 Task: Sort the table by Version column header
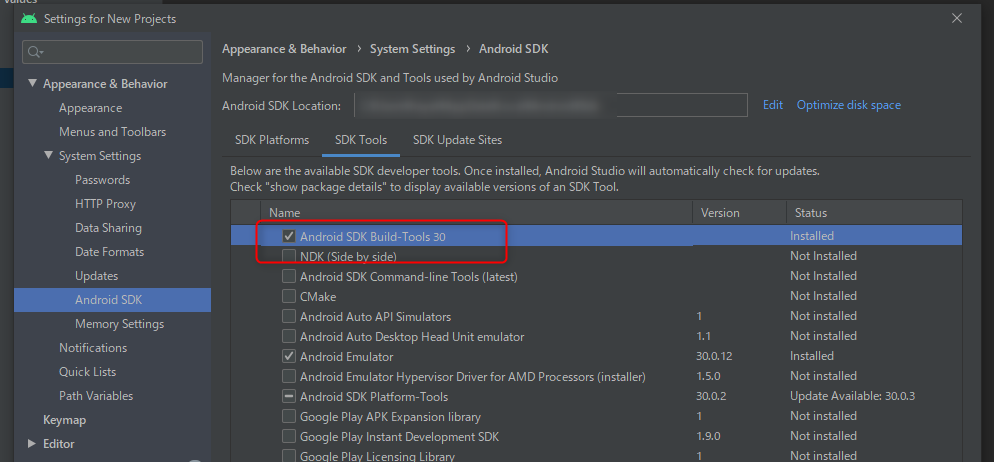[720, 213]
